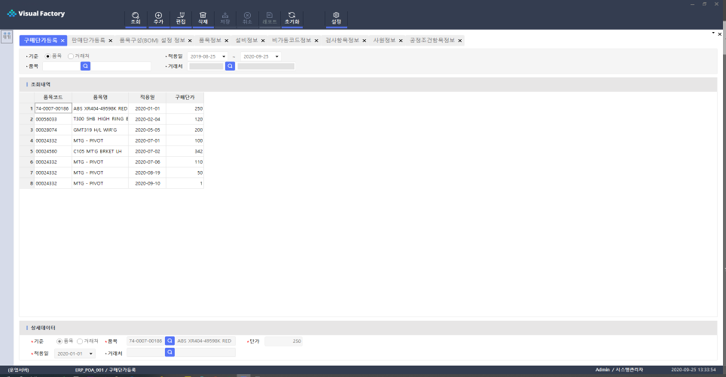The width and height of the screenshot is (726, 377).
Task: Close the 구매단가등록 tab
Action: point(63,41)
